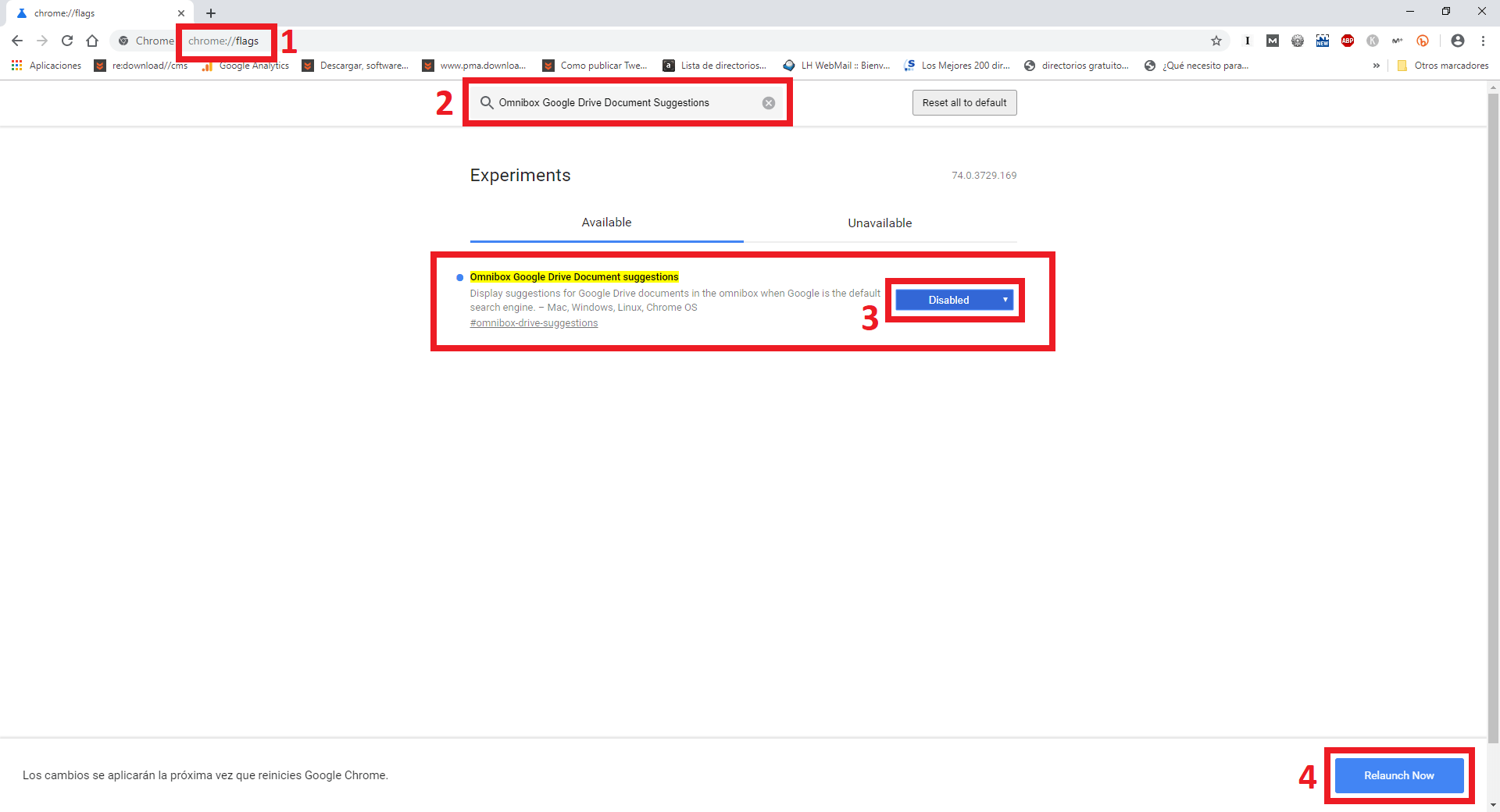The image size is (1500, 812).
Task: Open the 'Lista de directorios...' bookmark
Action: point(715,66)
